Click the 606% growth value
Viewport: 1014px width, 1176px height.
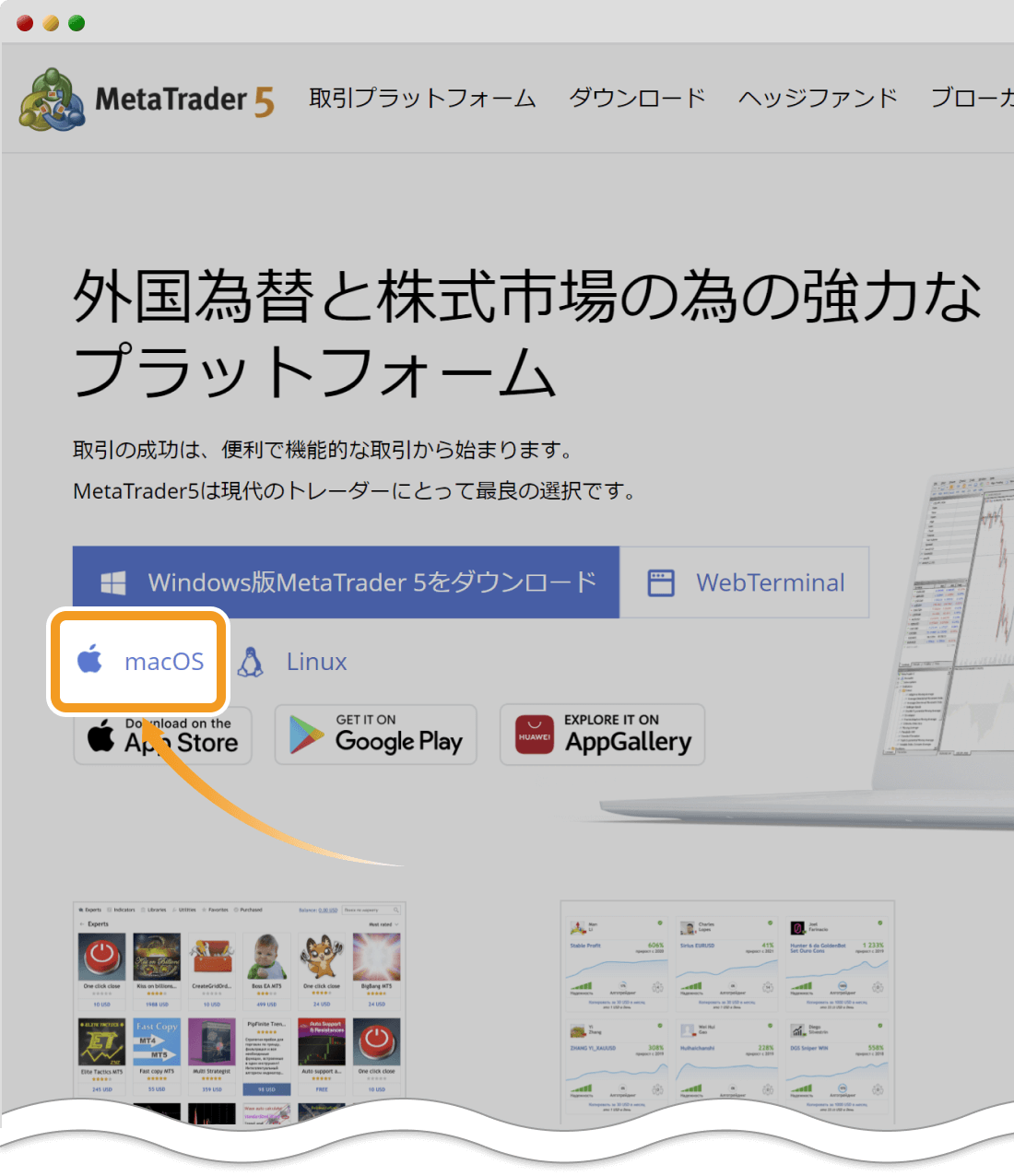tap(655, 946)
